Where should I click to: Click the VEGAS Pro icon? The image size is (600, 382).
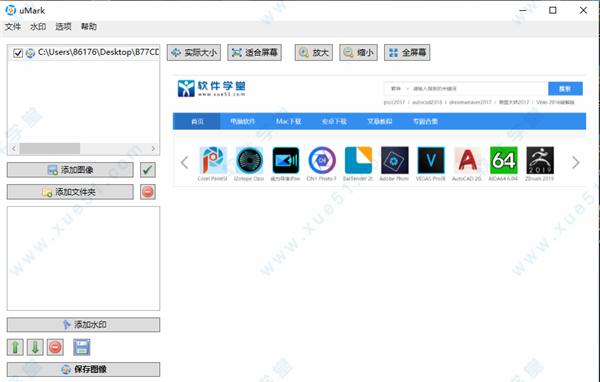click(x=431, y=160)
